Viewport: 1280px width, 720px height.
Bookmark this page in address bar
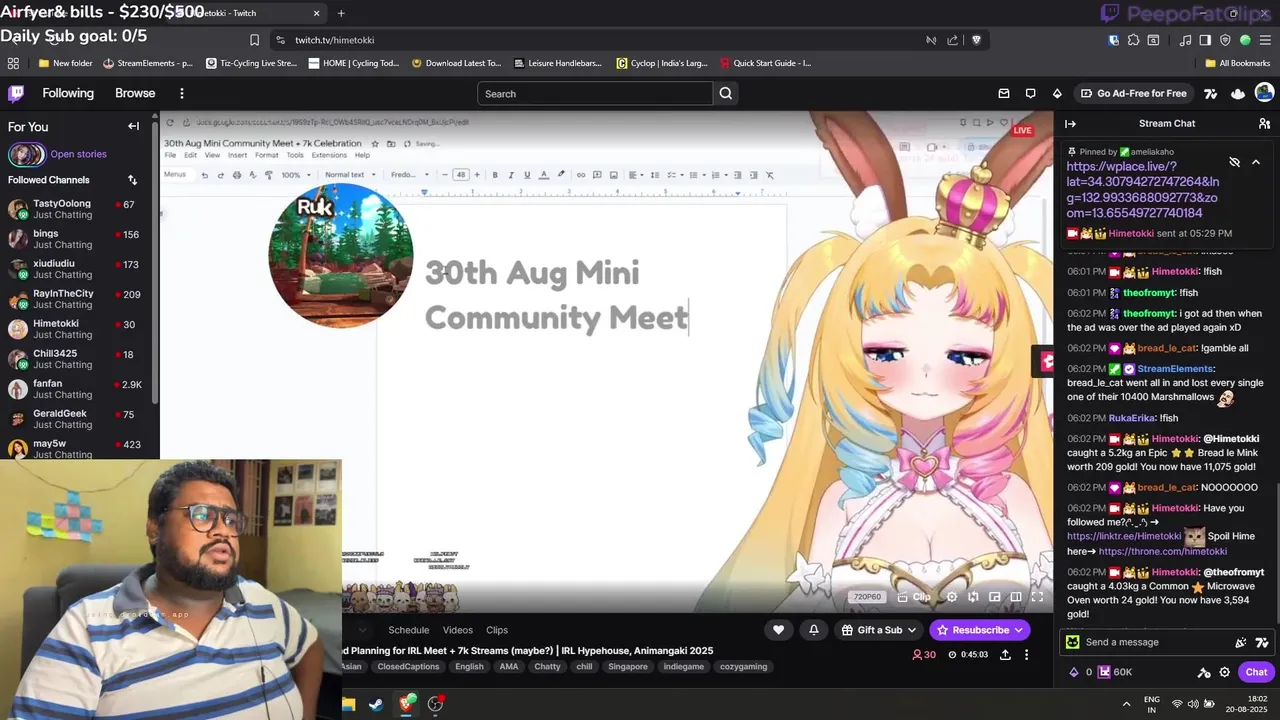pyautogui.click(x=254, y=40)
